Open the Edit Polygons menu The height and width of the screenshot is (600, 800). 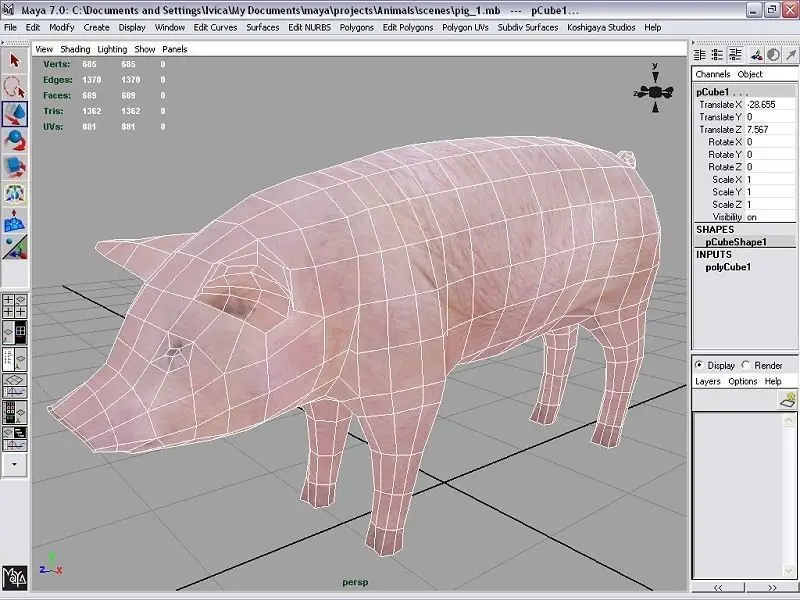click(408, 28)
